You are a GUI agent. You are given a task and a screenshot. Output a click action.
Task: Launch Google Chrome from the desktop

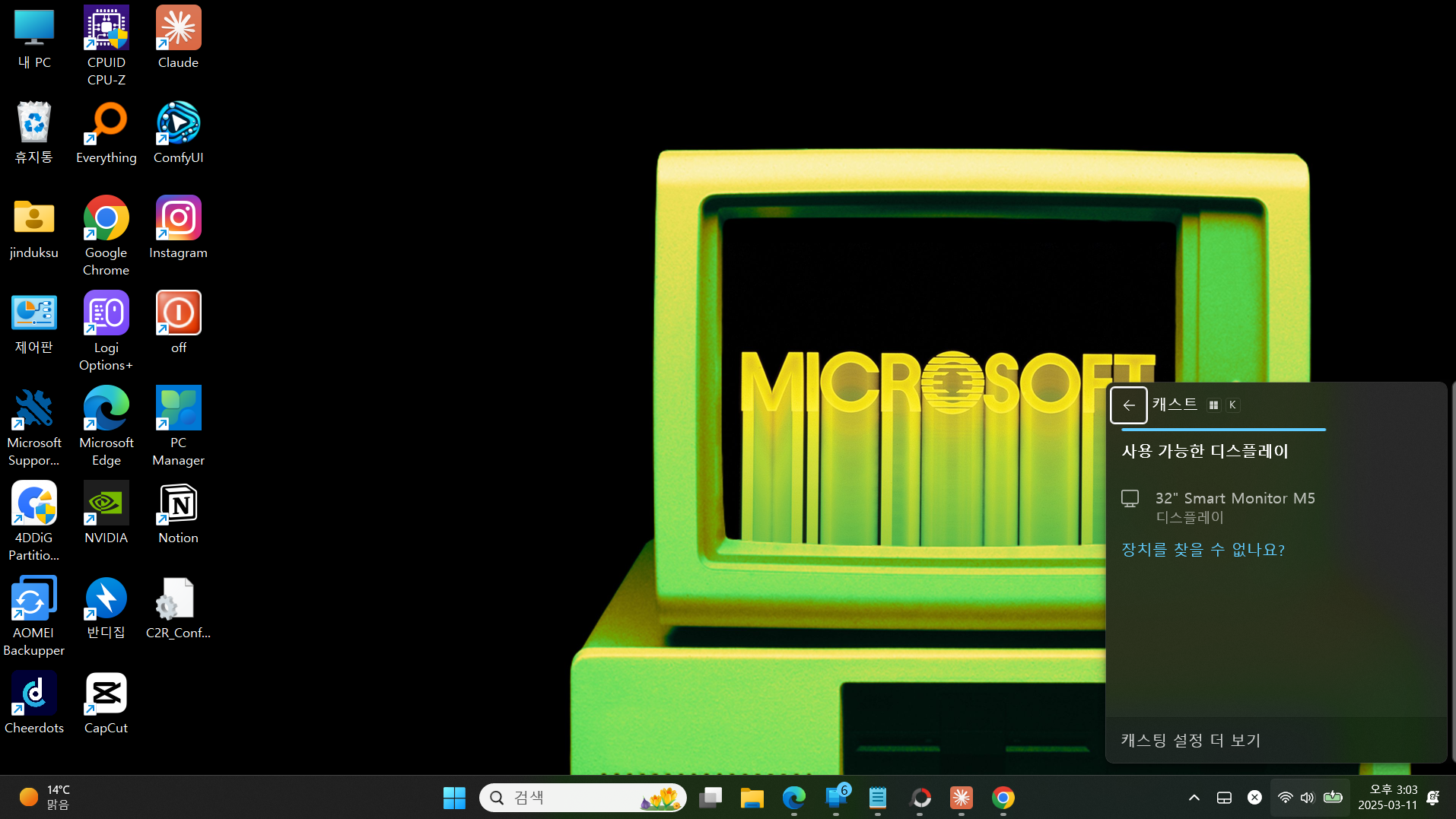106,236
